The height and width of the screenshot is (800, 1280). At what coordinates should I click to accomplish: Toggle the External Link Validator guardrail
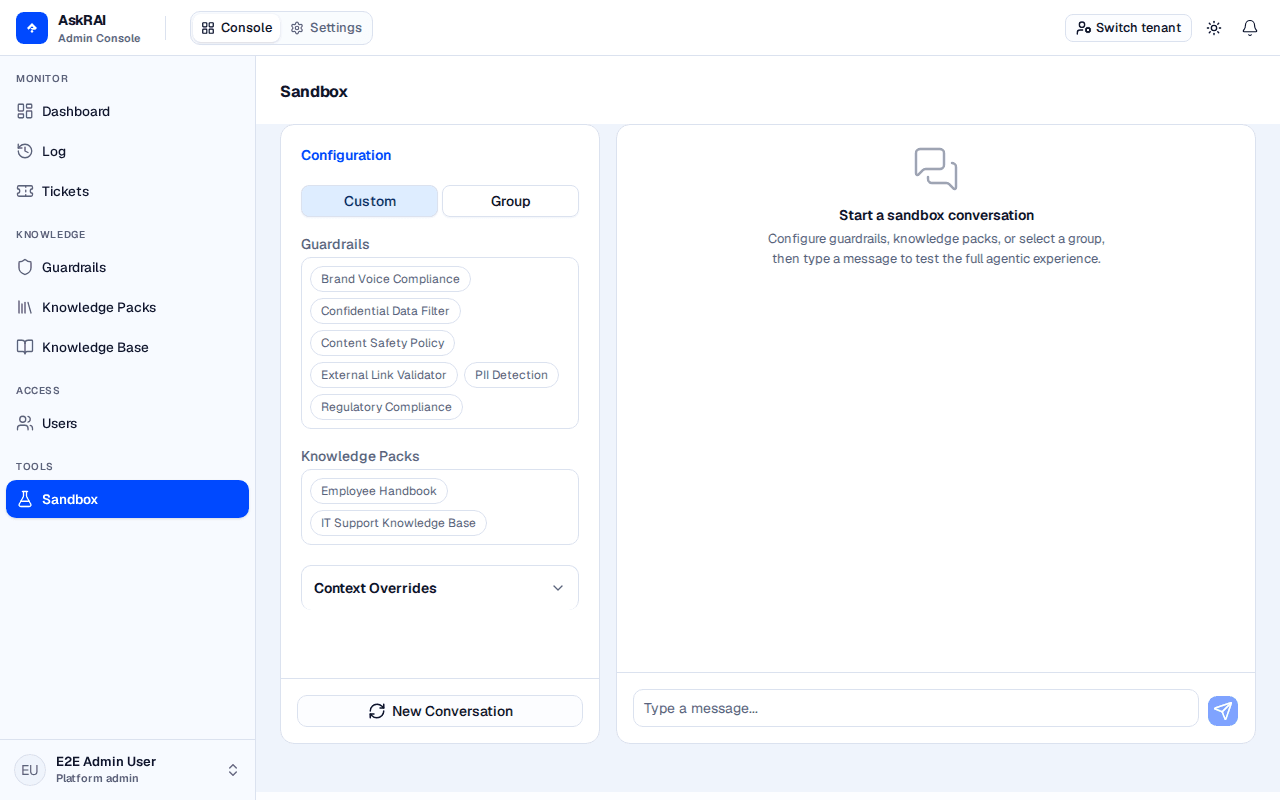pyautogui.click(x=384, y=375)
